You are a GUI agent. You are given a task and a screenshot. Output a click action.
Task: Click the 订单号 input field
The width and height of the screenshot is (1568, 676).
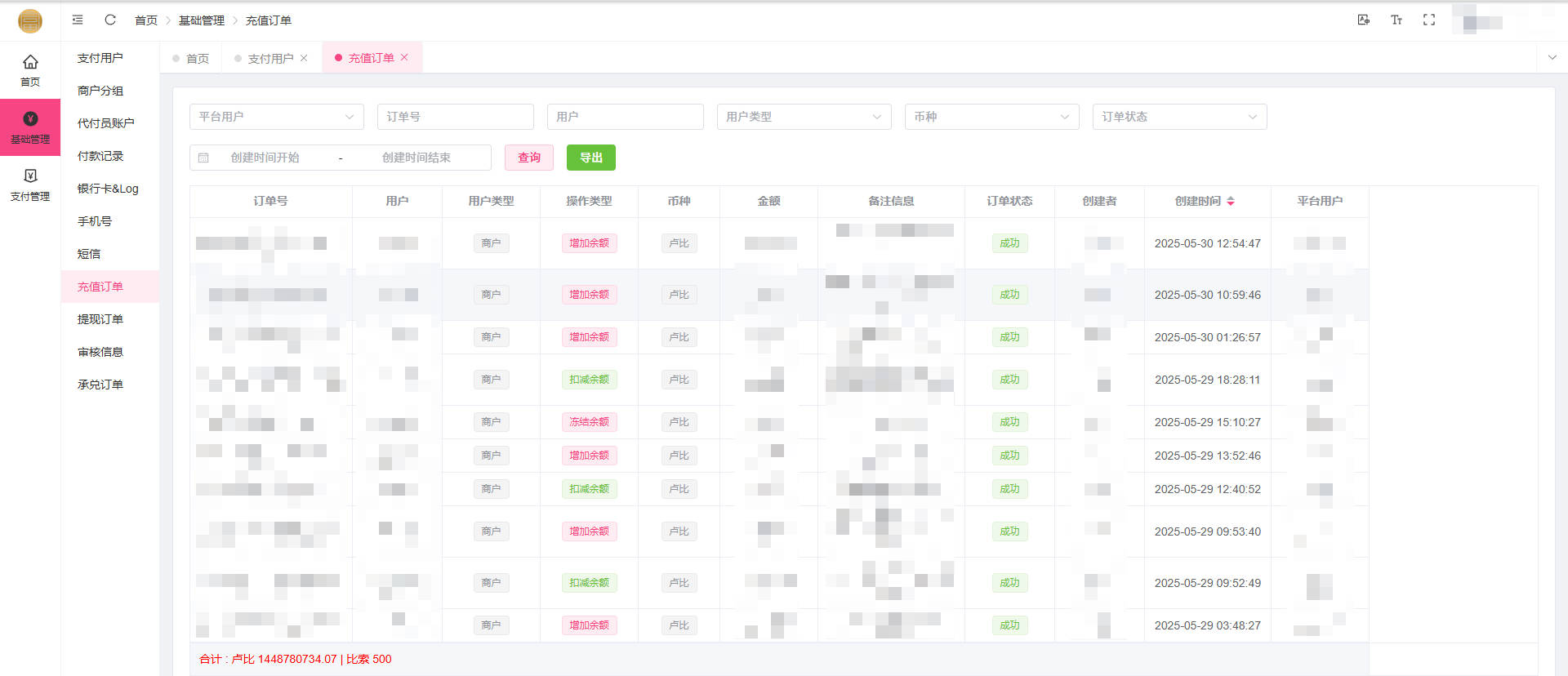tap(455, 117)
